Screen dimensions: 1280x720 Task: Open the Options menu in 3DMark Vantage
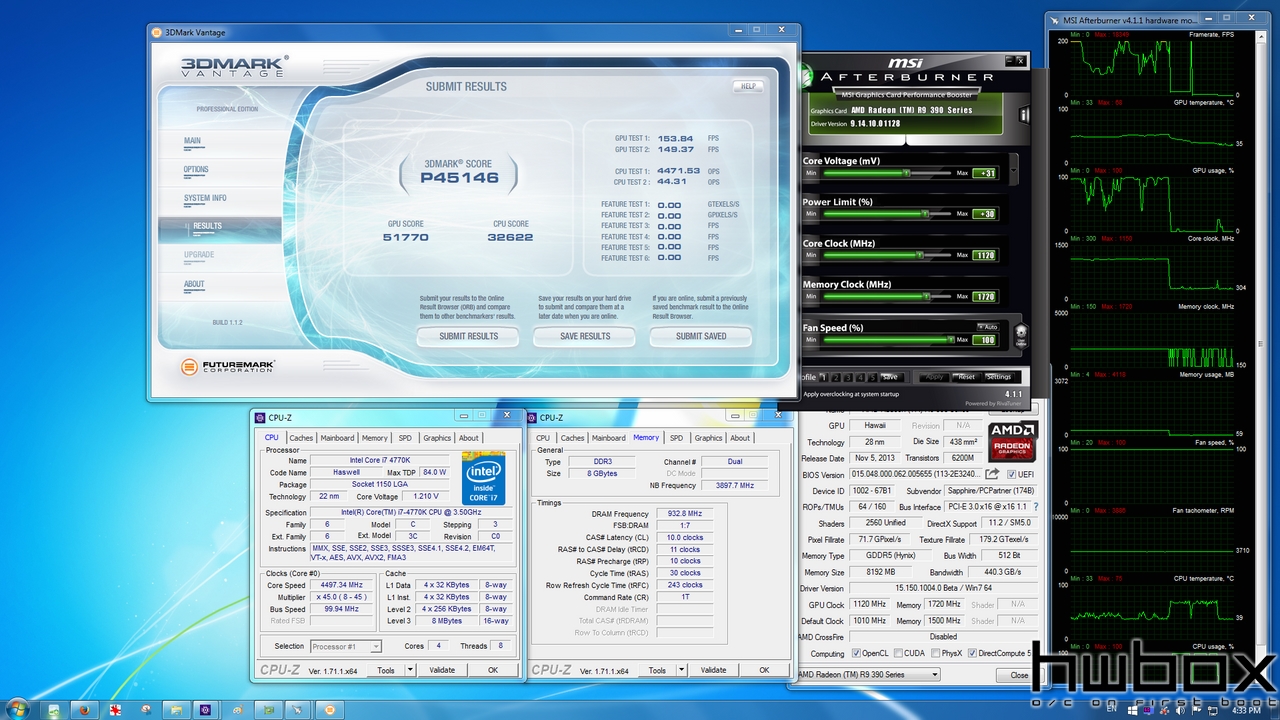(196, 170)
